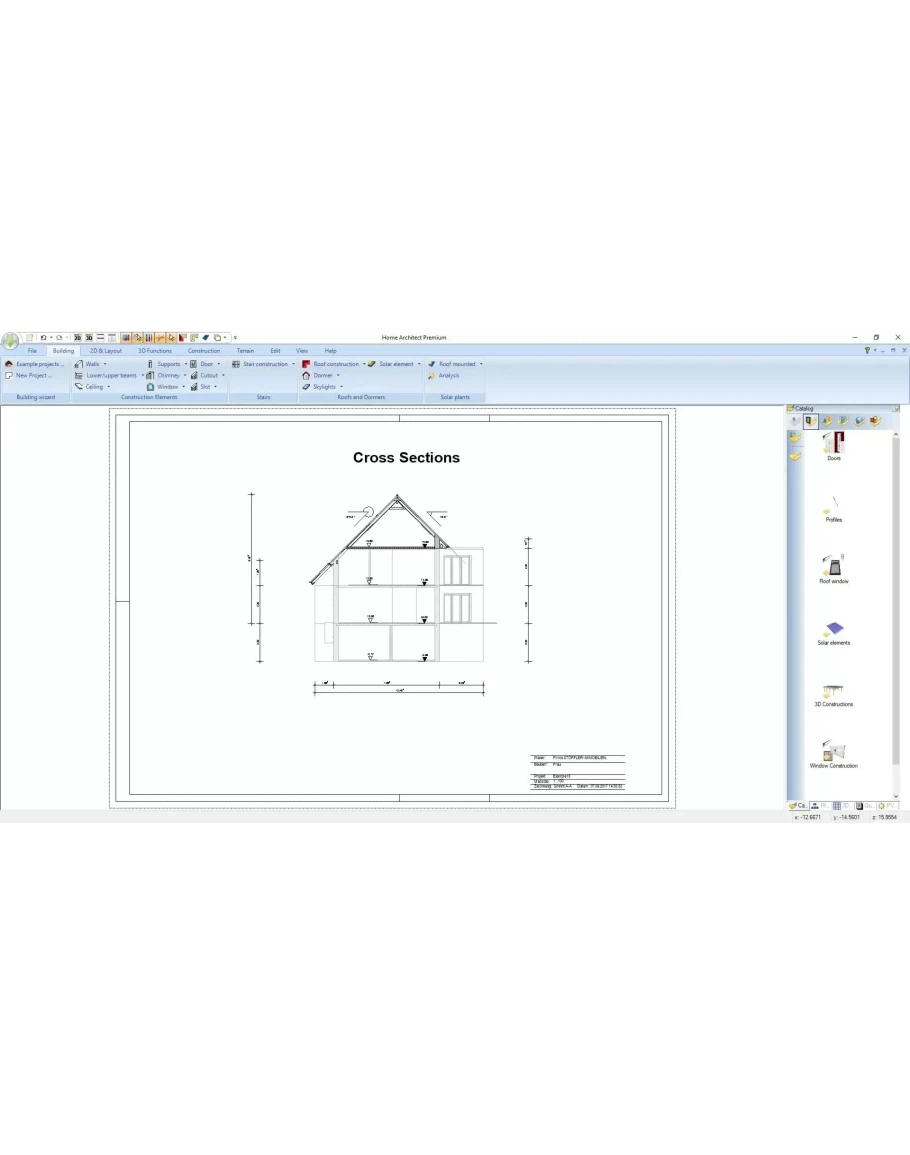
Task: Open the Terrain ribbon tab
Action: pos(245,351)
